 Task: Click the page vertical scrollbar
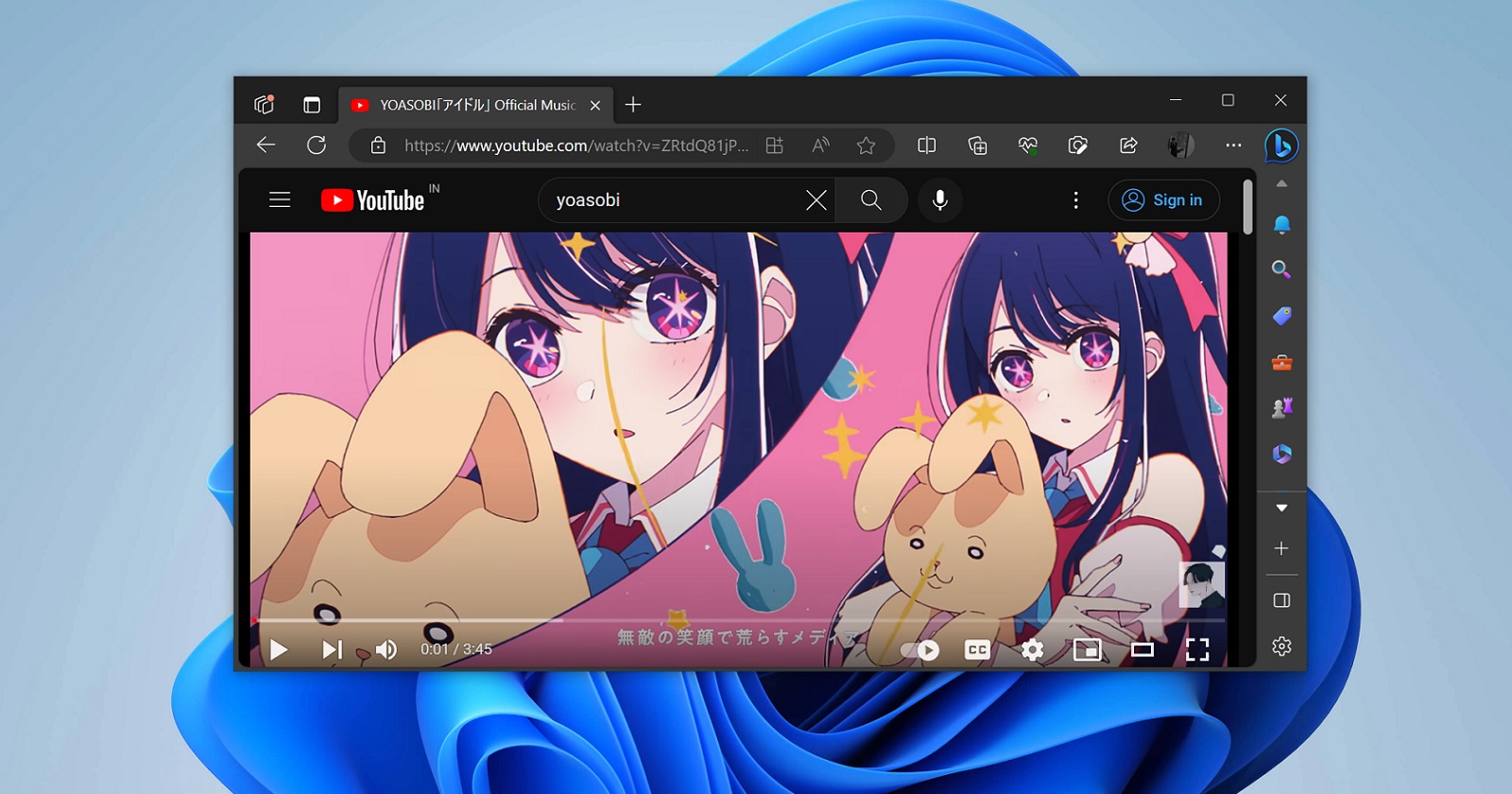(x=1247, y=207)
